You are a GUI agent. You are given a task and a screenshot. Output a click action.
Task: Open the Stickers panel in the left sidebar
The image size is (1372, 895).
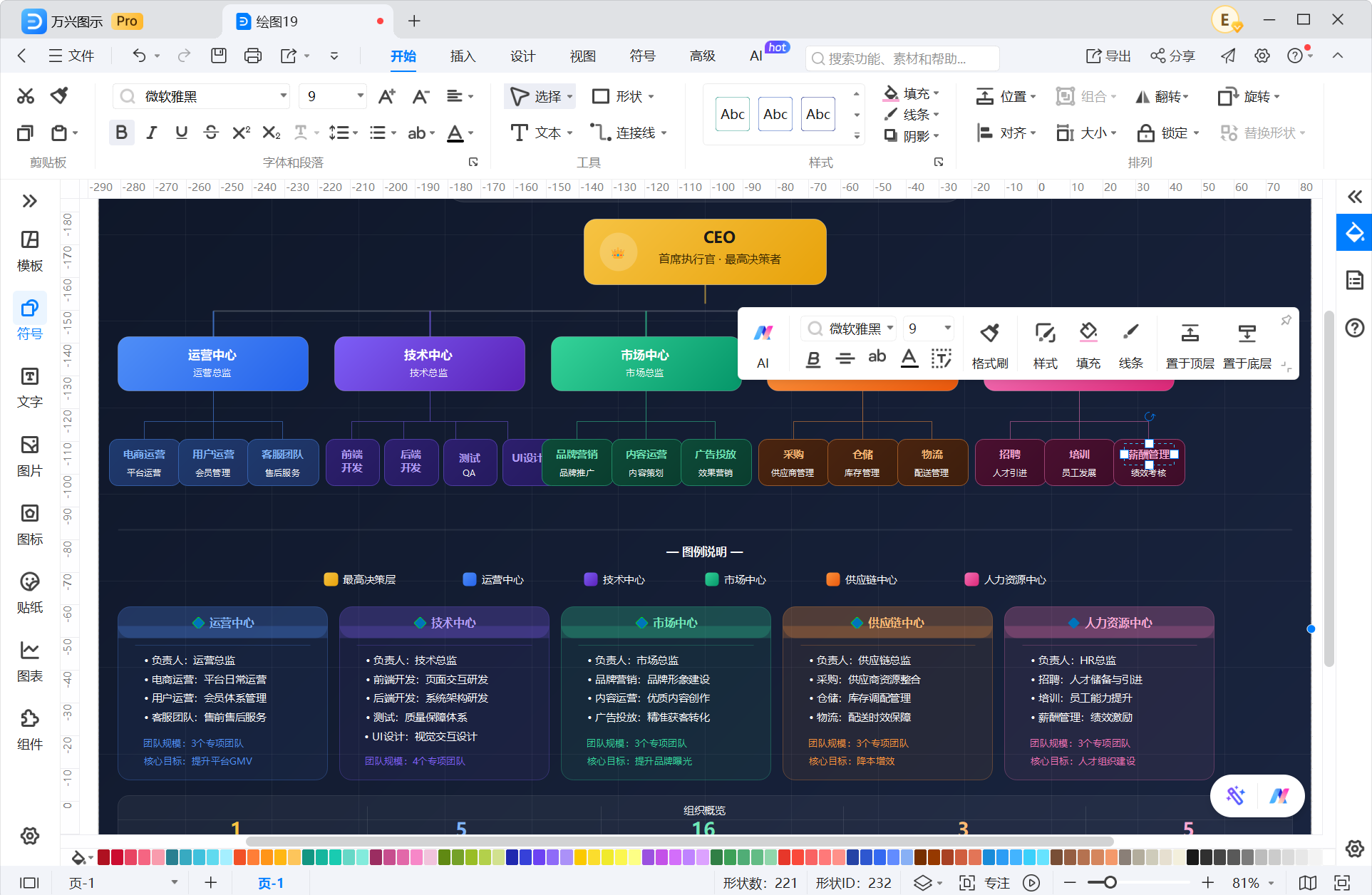[x=30, y=593]
